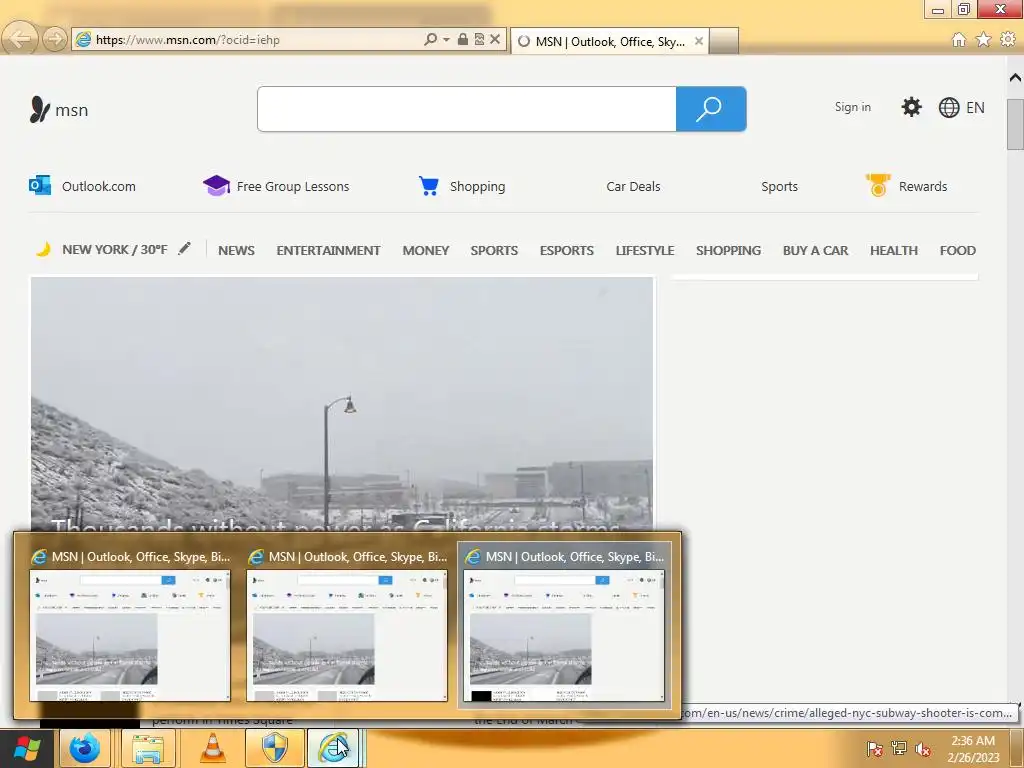Click the snowy California storm headline image

(342, 402)
